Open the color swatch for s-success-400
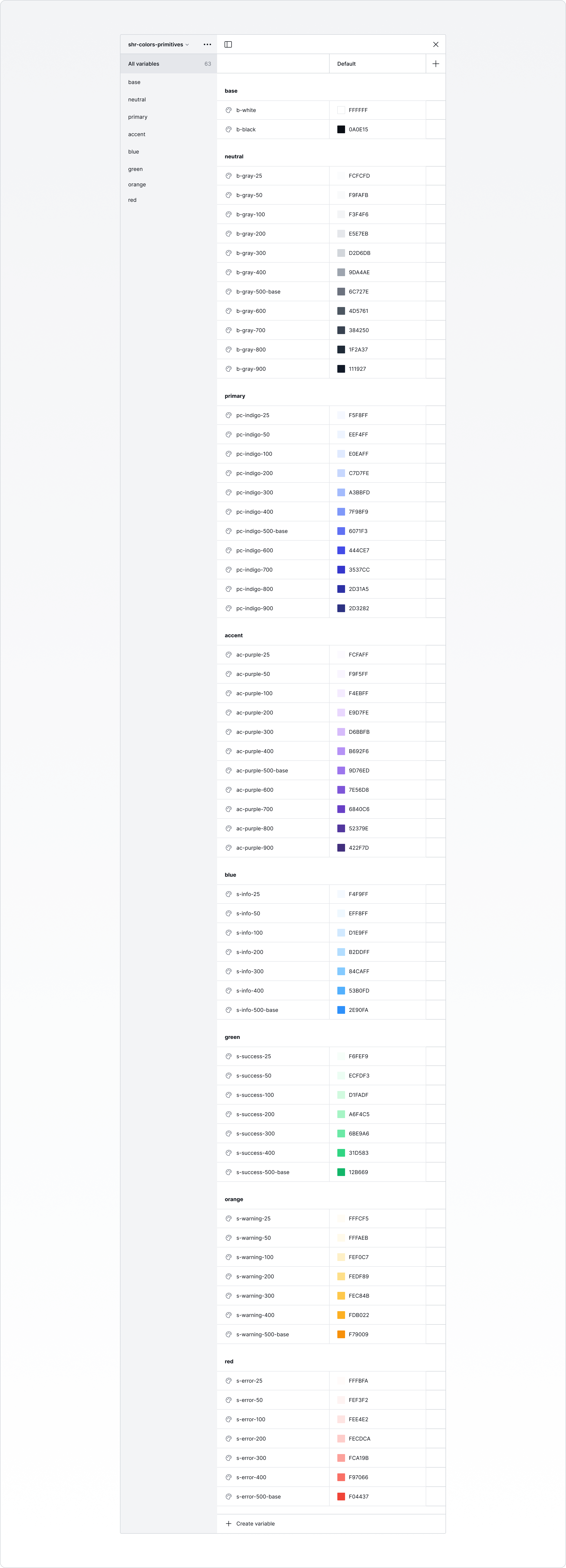 coord(341,1153)
